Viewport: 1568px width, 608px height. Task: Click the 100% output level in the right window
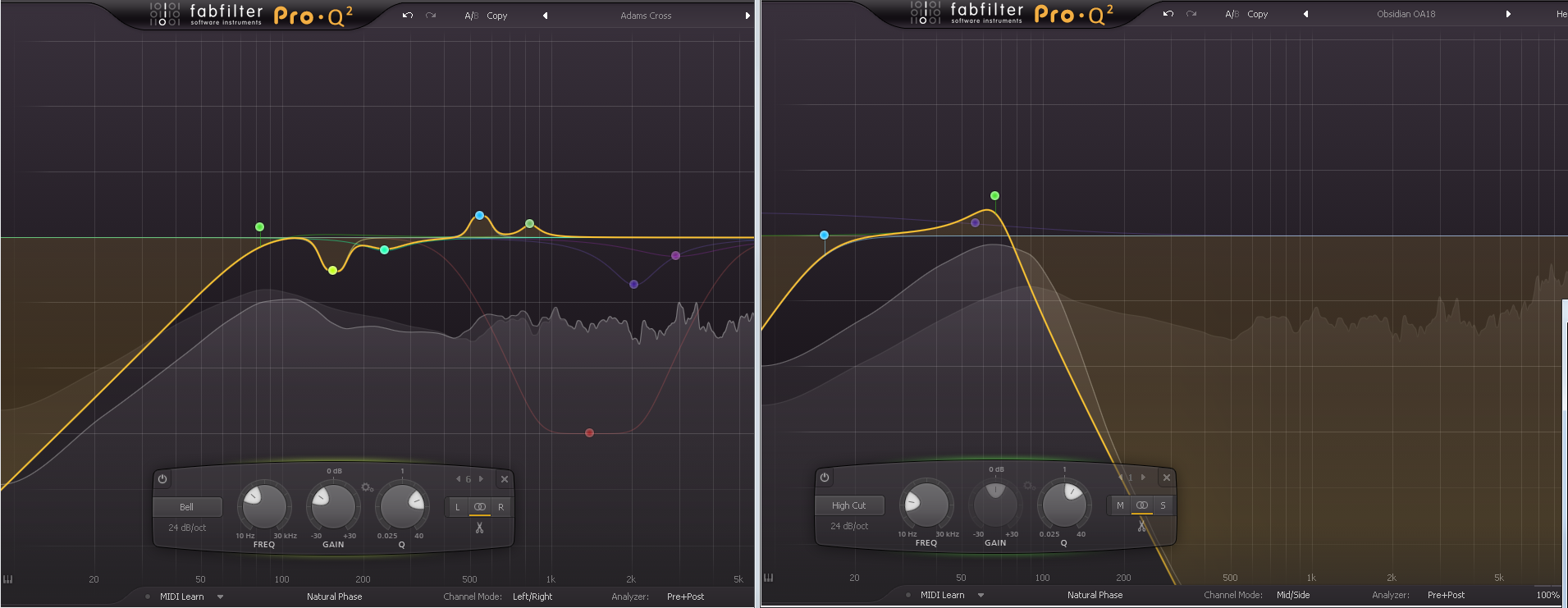(x=1547, y=595)
